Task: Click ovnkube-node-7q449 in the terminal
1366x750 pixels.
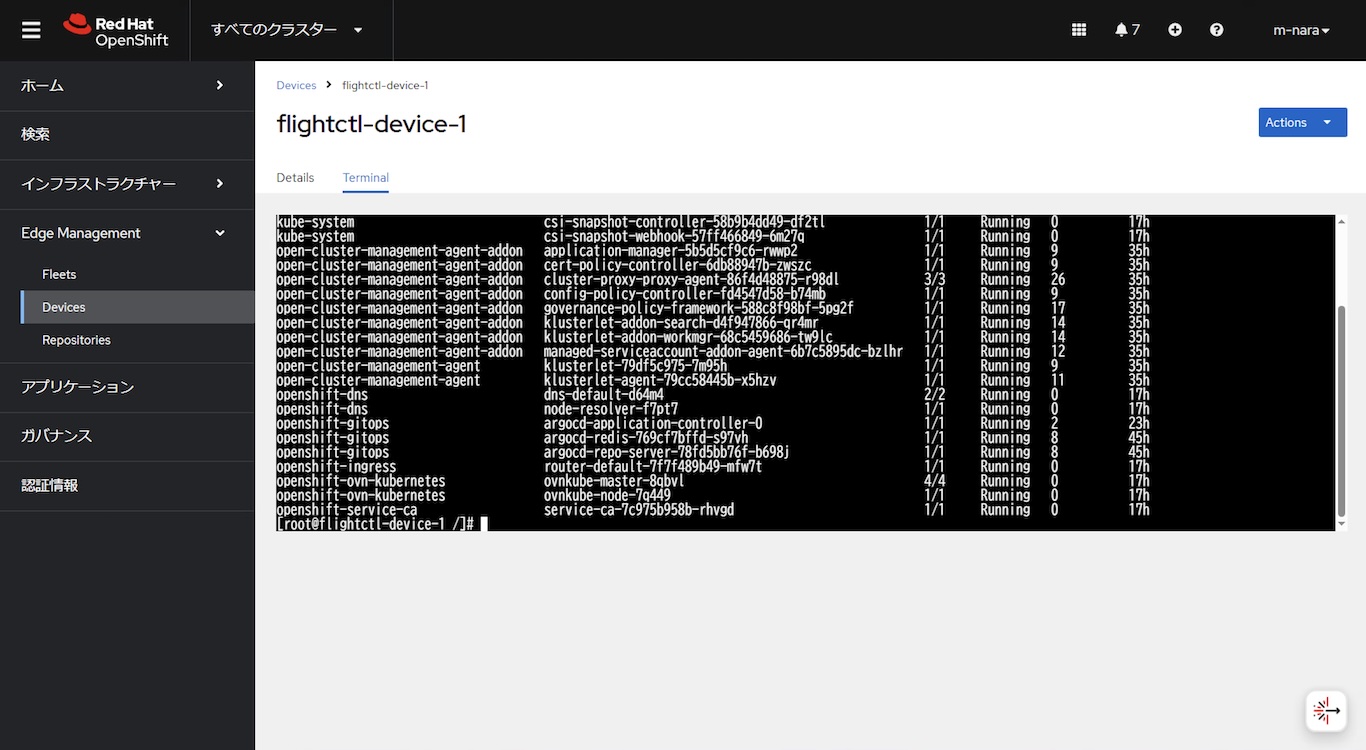Action: (x=607, y=495)
